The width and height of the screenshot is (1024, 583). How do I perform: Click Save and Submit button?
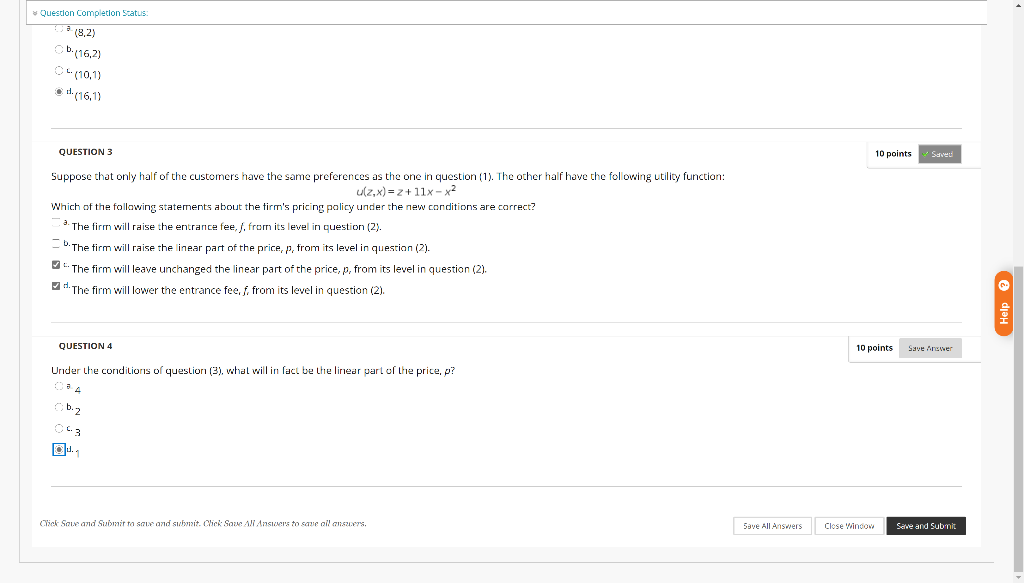pyautogui.click(x=925, y=526)
